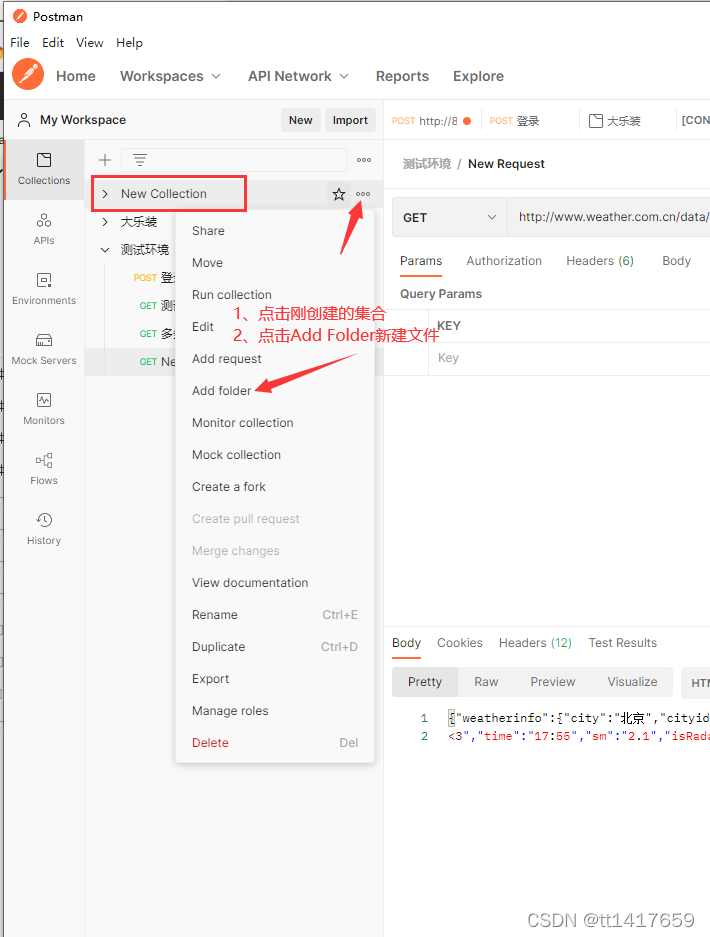The height and width of the screenshot is (937, 710).
Task: Star the New Collection item
Action: pos(339,194)
